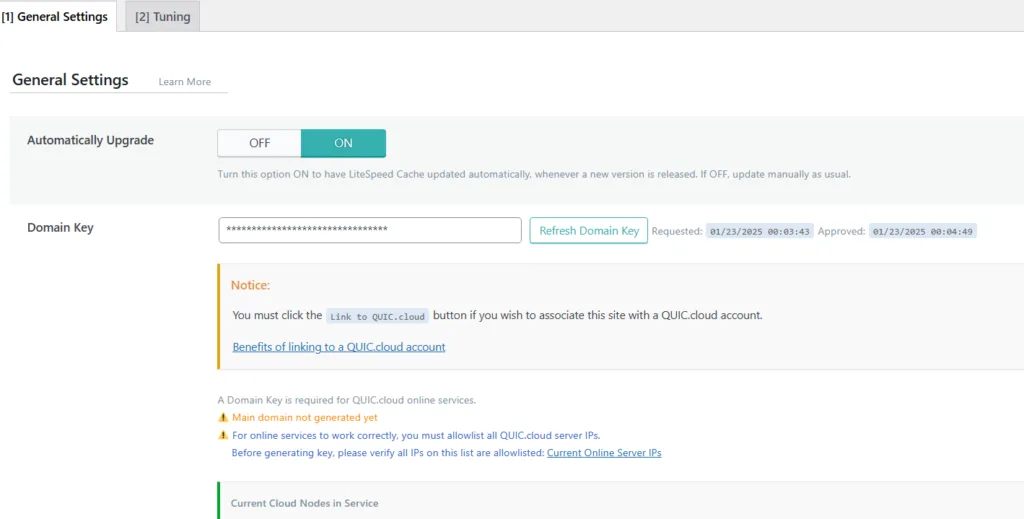This screenshot has height=519, width=1024.
Task: Turn Automatically Upgrade ON
Action: (344, 143)
